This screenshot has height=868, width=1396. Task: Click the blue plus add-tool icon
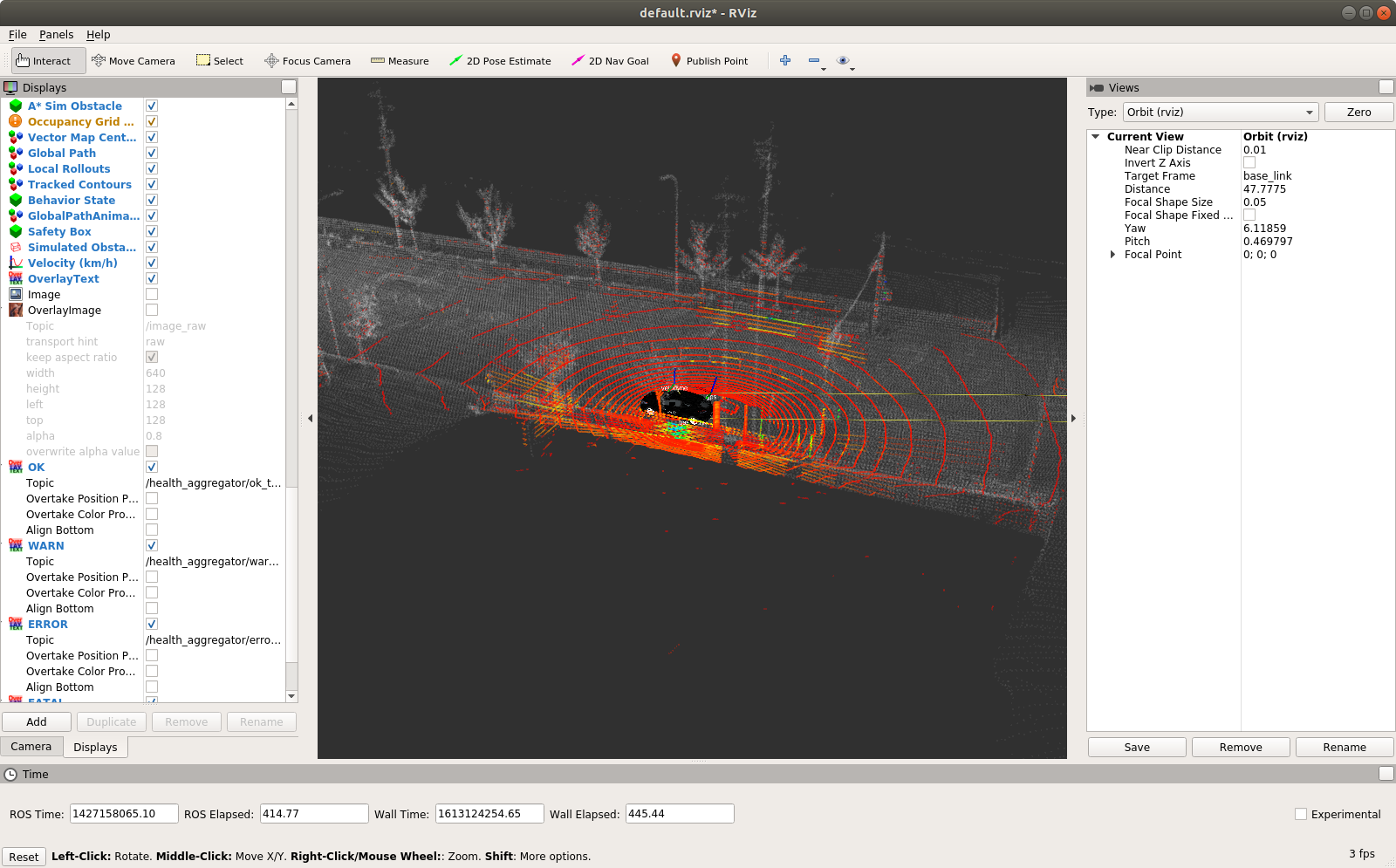click(x=785, y=60)
